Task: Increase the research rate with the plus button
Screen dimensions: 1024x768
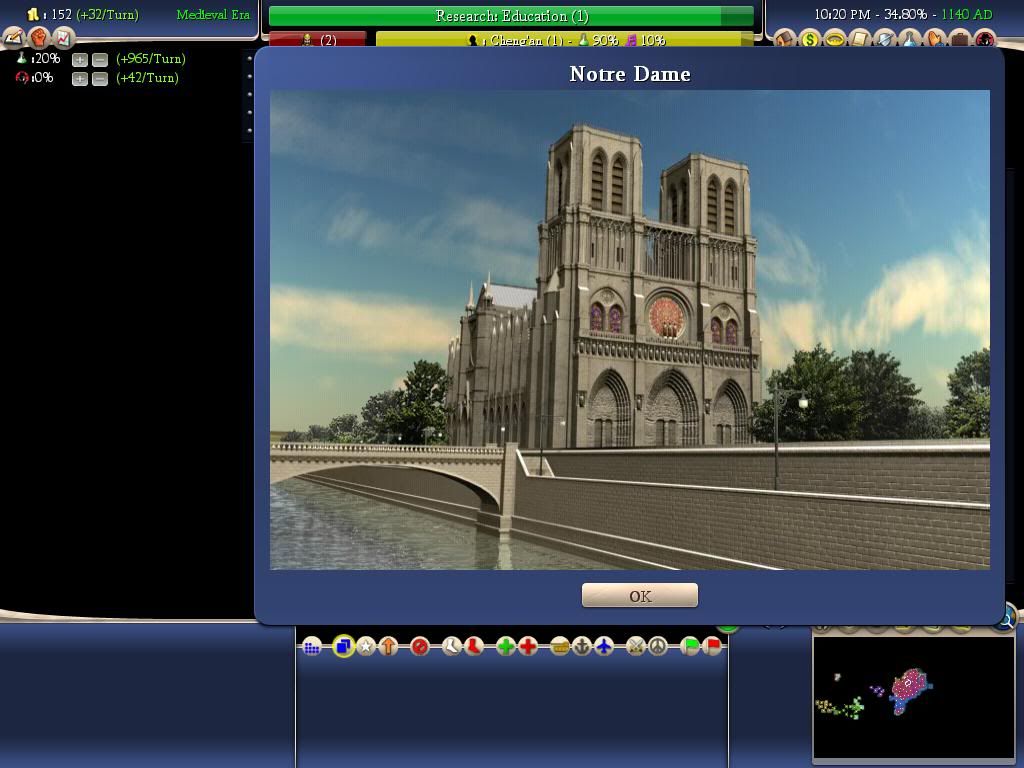Action: [80, 59]
